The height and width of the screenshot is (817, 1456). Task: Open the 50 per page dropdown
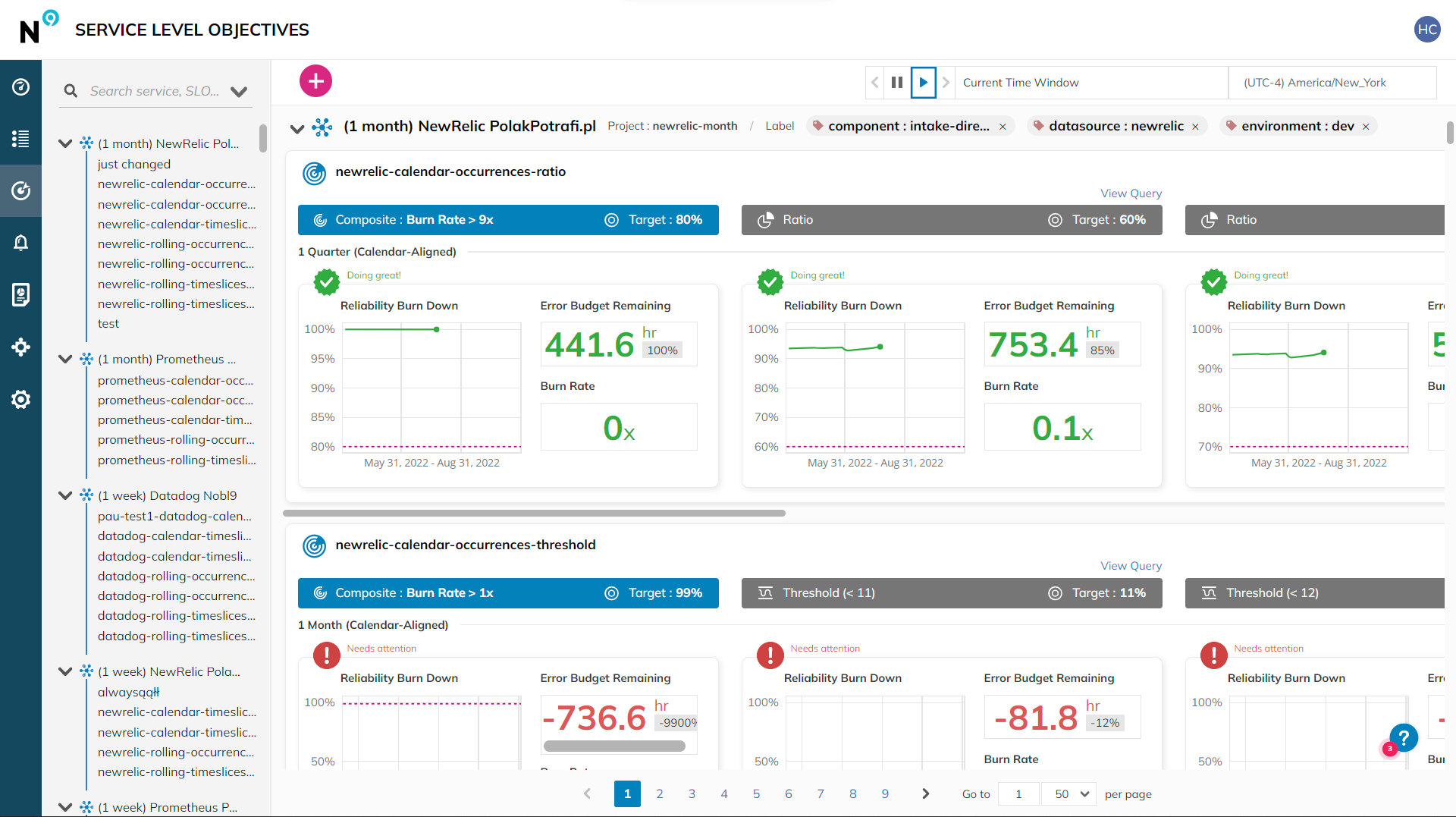tap(1069, 793)
